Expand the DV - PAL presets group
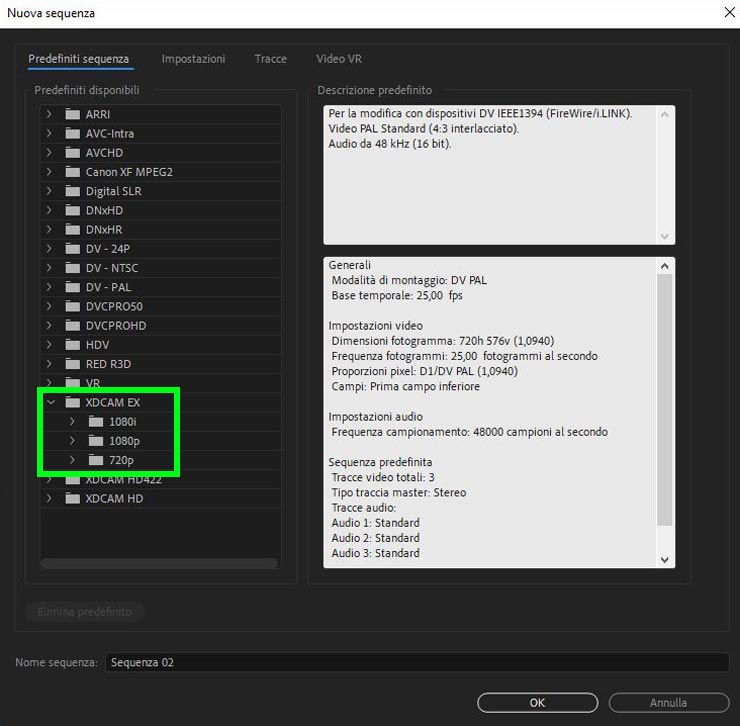The height and width of the screenshot is (726, 740). [49, 287]
